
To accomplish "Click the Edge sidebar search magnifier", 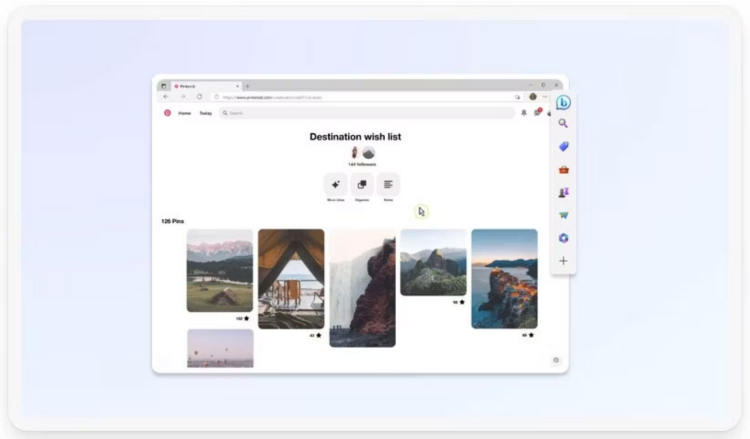I will click(563, 123).
